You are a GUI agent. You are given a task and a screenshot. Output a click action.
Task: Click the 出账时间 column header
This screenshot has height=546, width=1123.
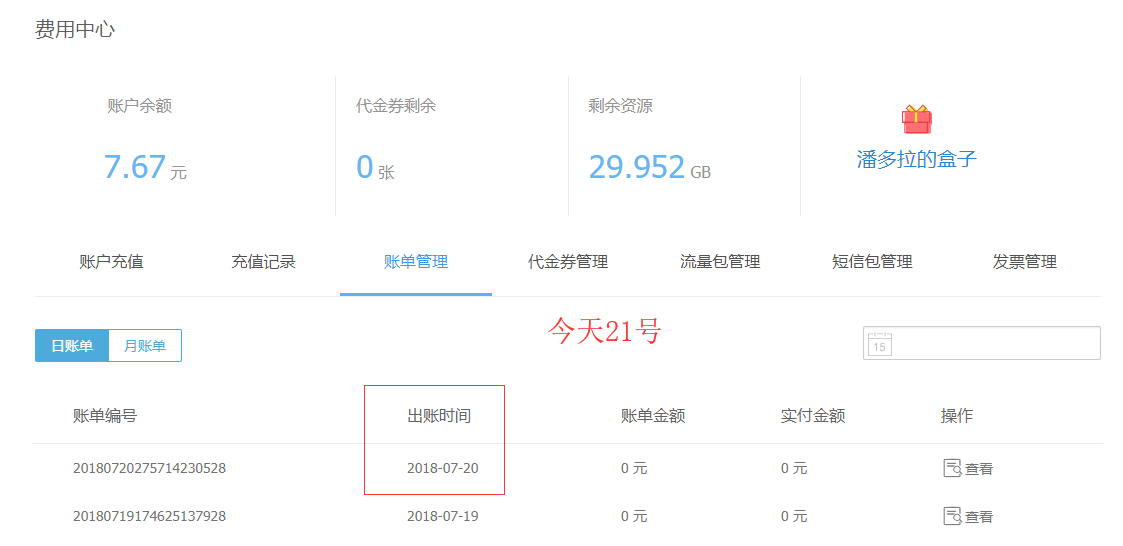(x=438, y=416)
